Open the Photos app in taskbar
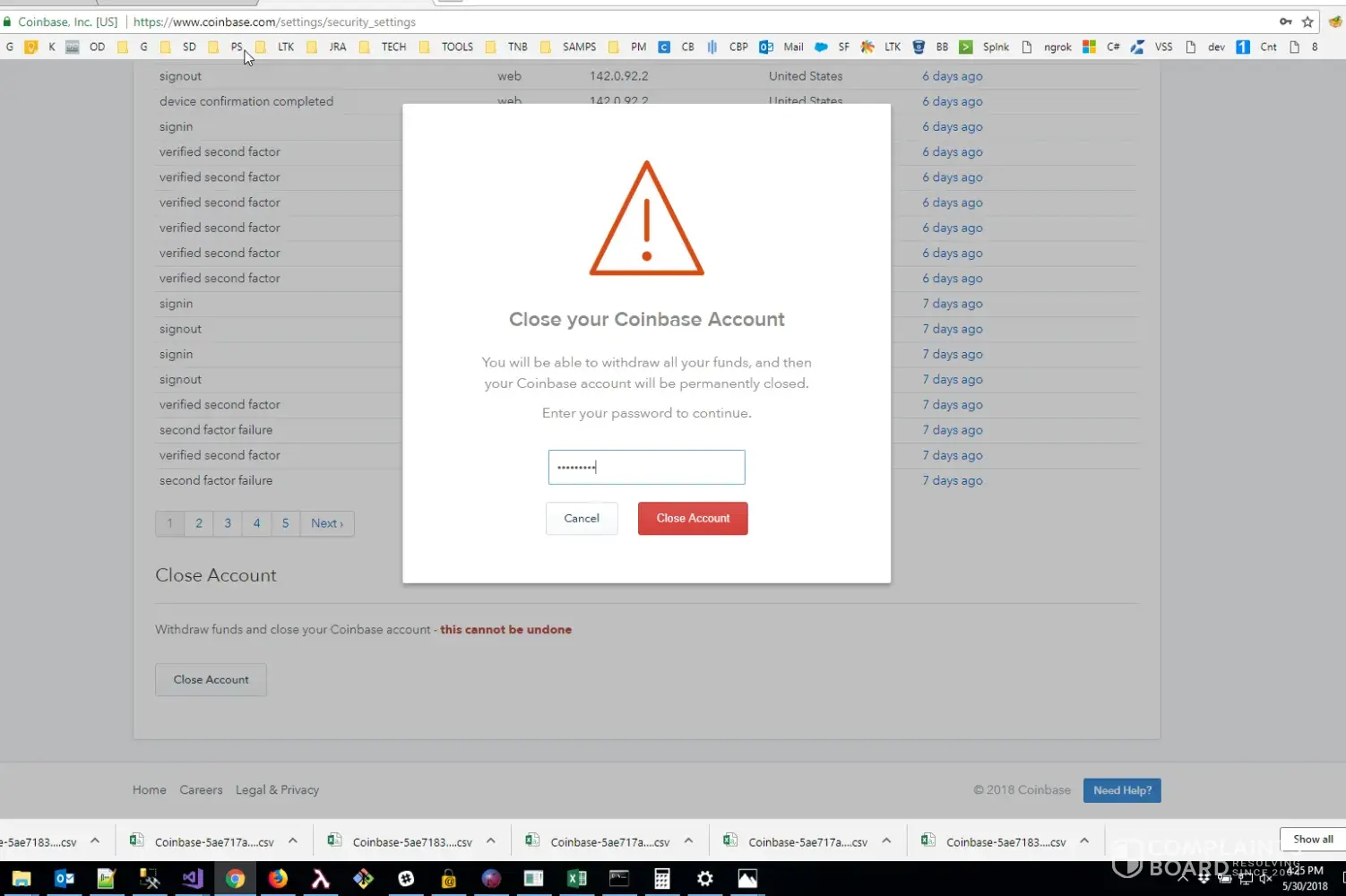1346x896 pixels. 747,879
